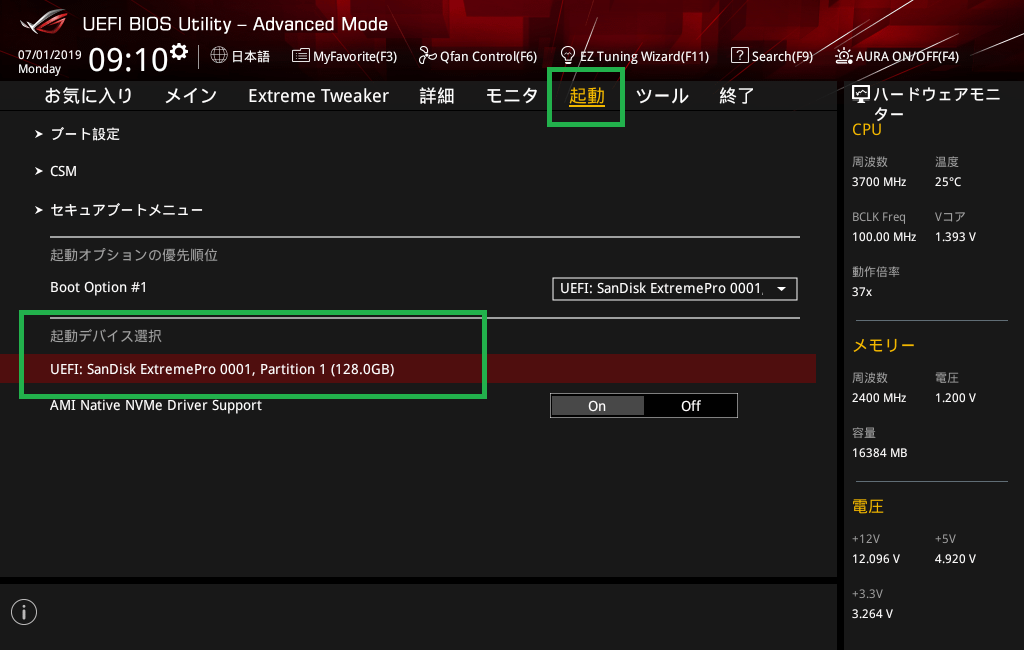Switch to the お気に入り tab

tap(89, 96)
